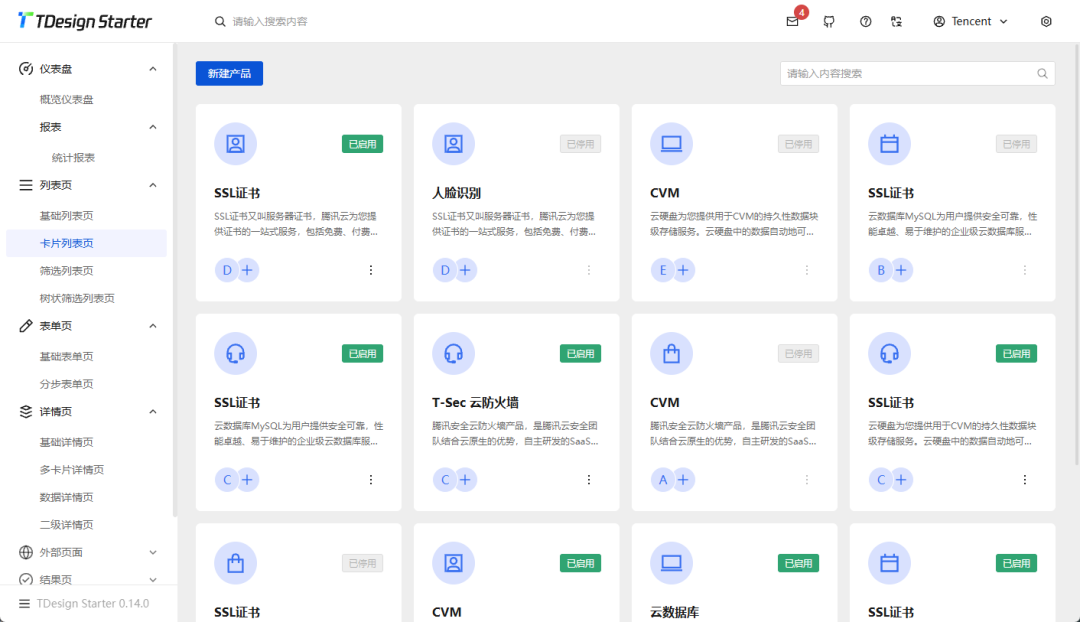This screenshot has height=622, width=1080.
Task: Click the calendar icon on card with avatar B
Action: click(889, 144)
